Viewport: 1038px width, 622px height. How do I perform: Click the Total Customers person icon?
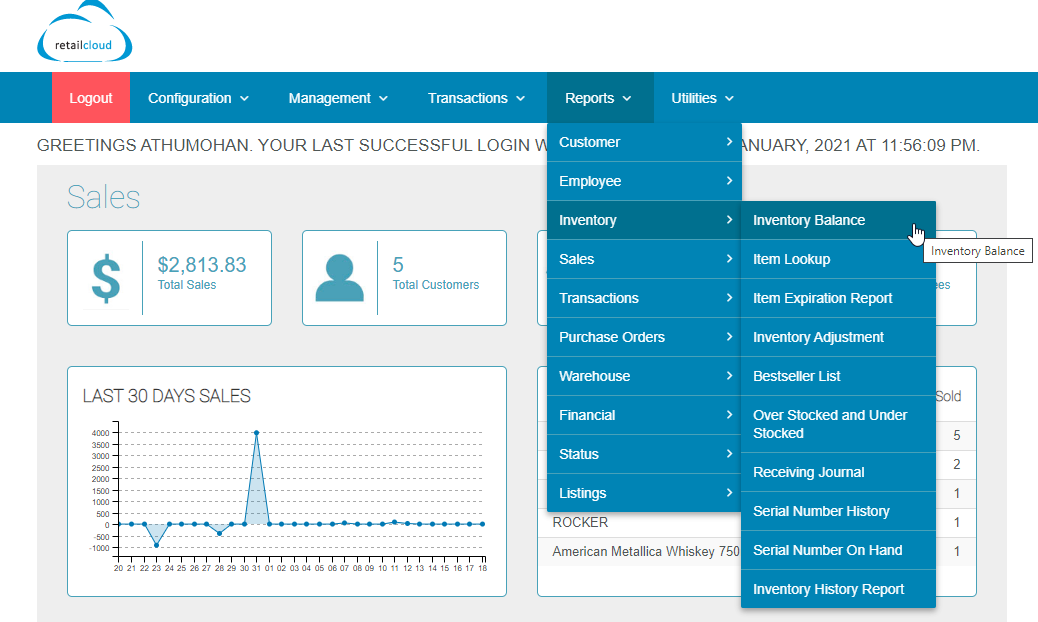(x=340, y=278)
